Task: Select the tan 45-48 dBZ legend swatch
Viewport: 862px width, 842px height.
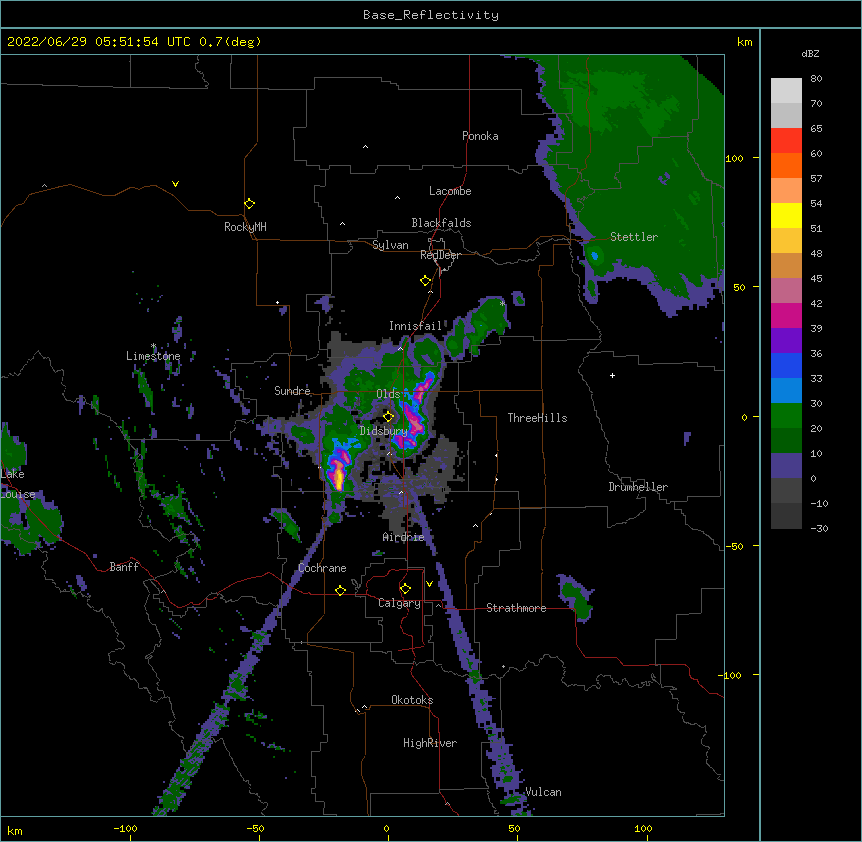Action: pos(786,265)
